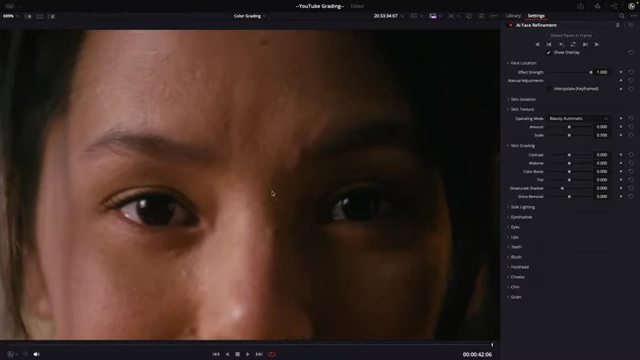640x360 pixels.
Task: Jump to first frame in viewer transport
Action: [216, 354]
